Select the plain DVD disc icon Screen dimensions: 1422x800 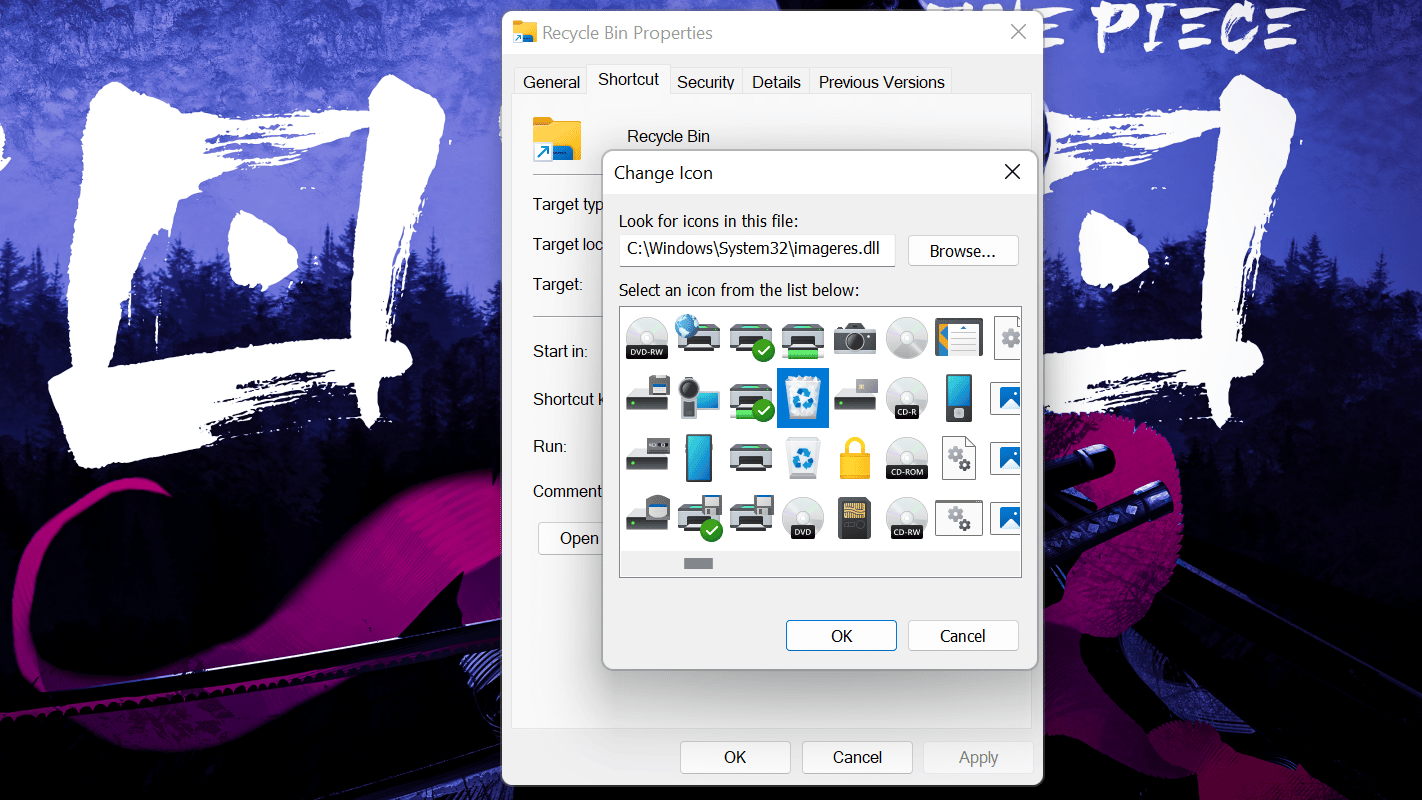[x=802, y=517]
